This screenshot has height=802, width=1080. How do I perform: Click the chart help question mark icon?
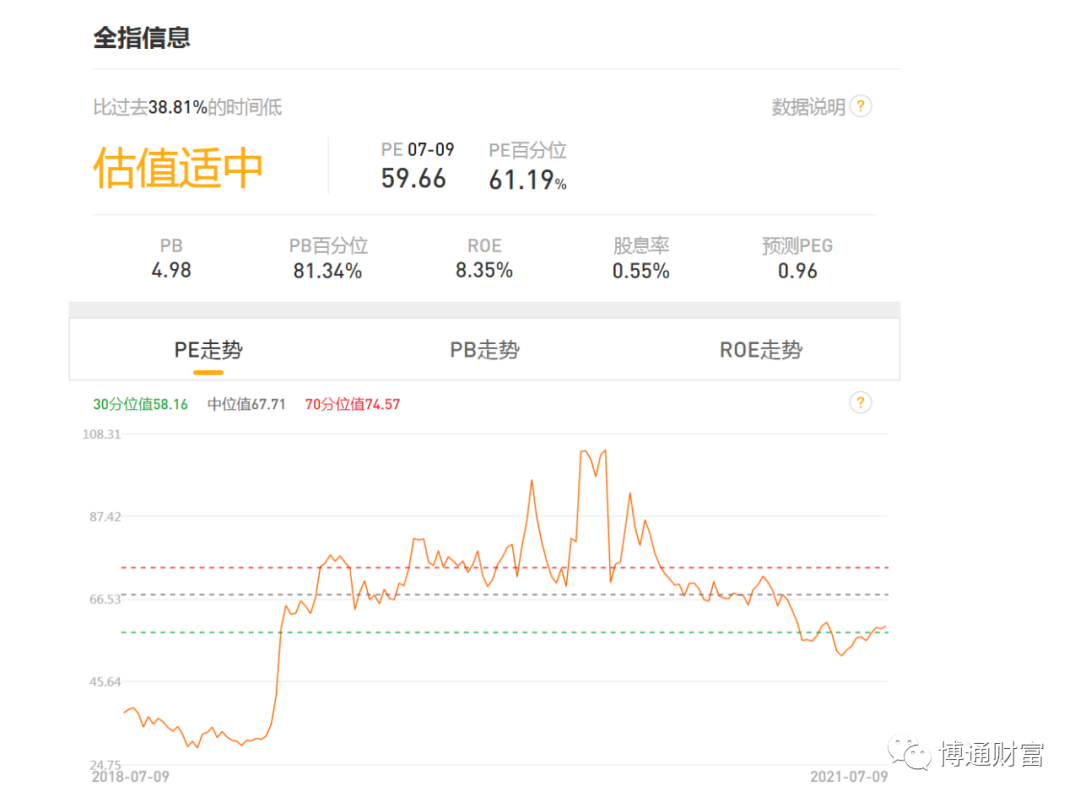[x=860, y=402]
